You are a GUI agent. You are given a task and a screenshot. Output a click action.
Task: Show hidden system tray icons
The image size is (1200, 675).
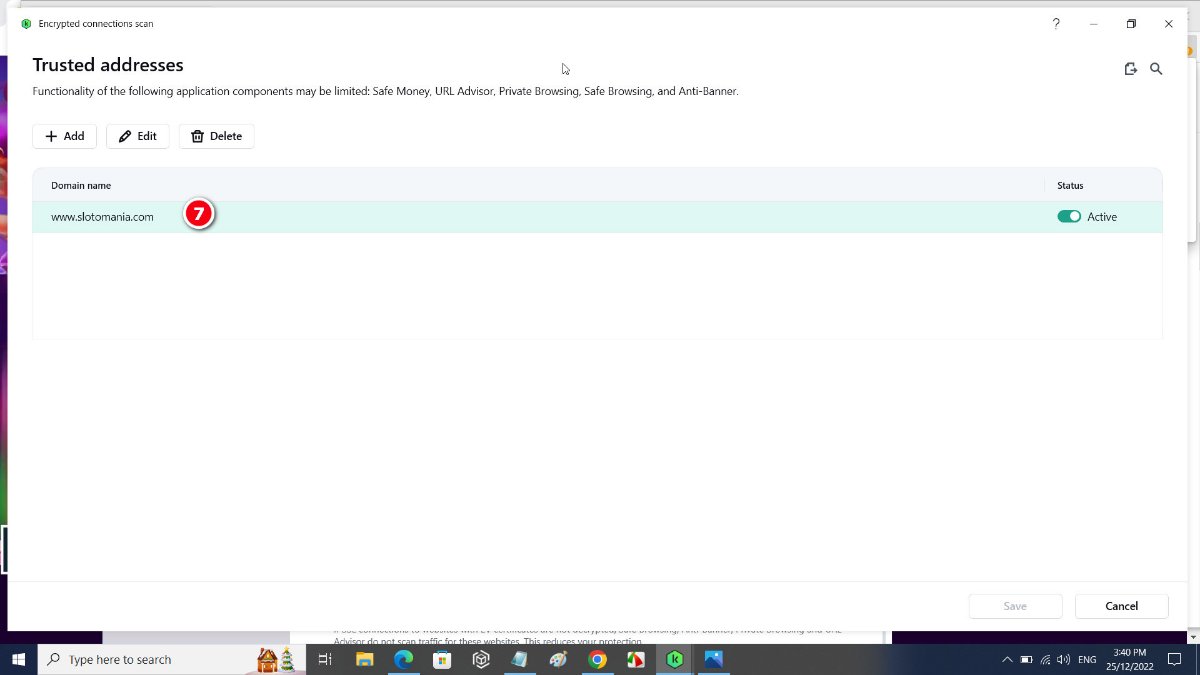click(x=1007, y=660)
